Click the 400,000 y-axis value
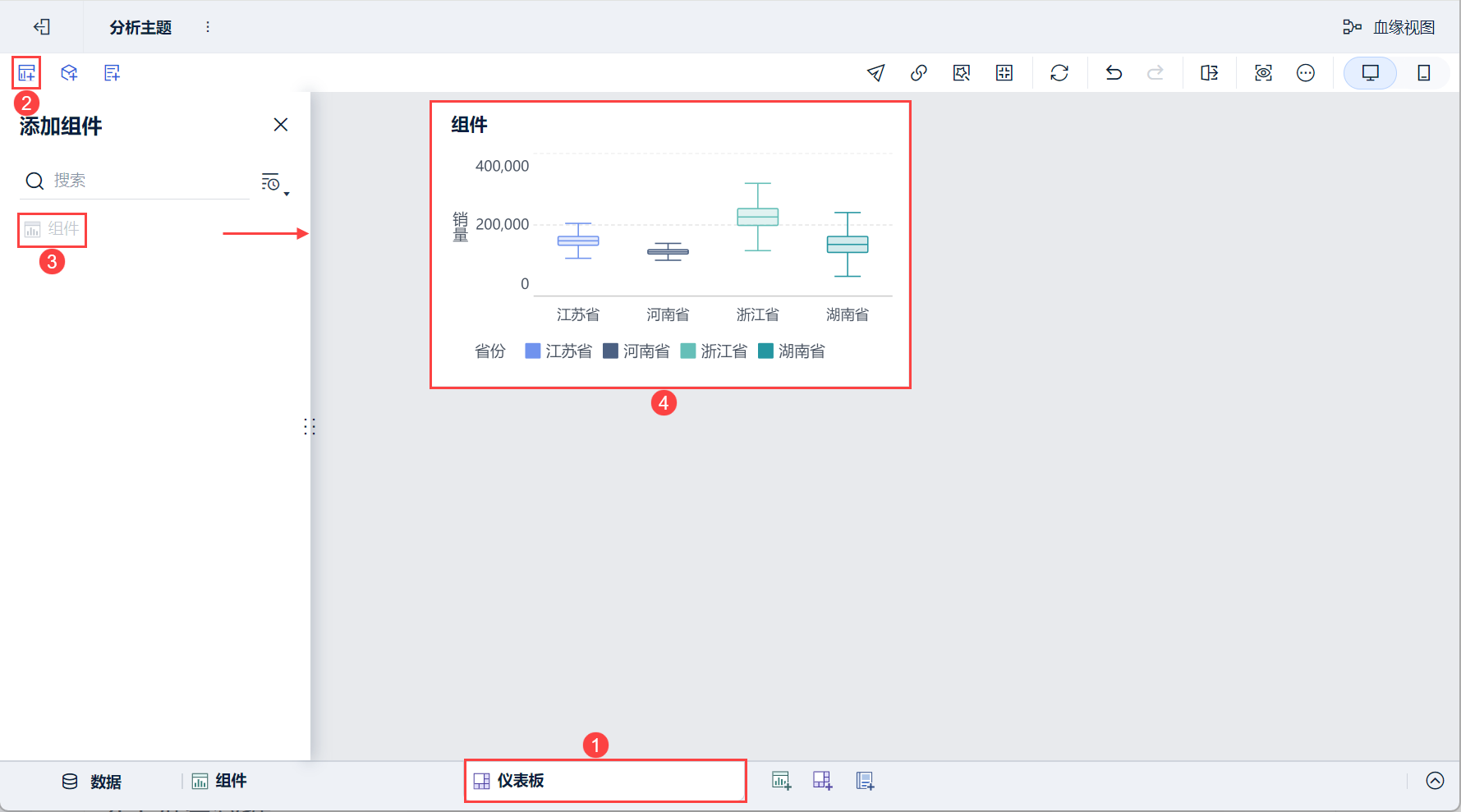 [x=503, y=166]
